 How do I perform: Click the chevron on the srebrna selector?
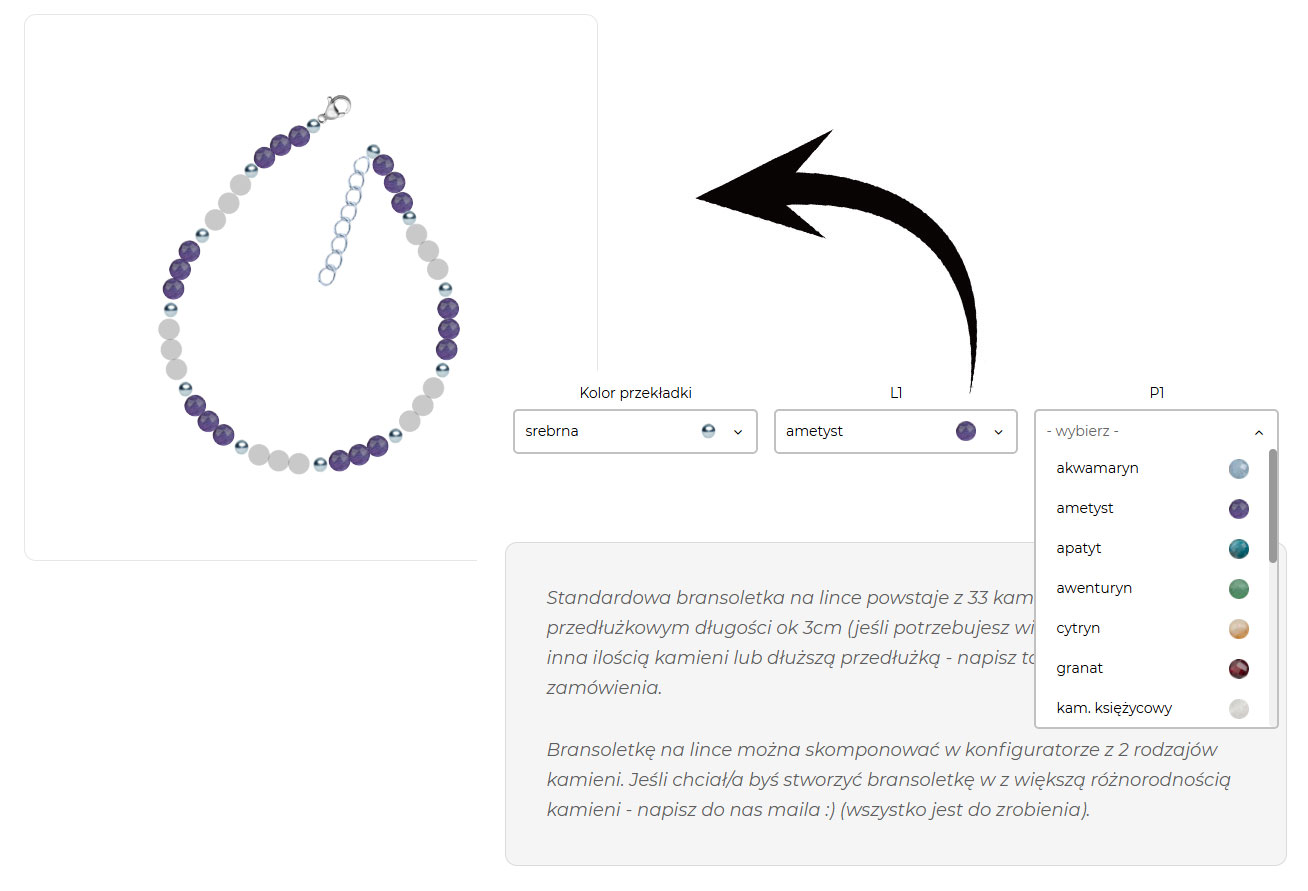[738, 432]
